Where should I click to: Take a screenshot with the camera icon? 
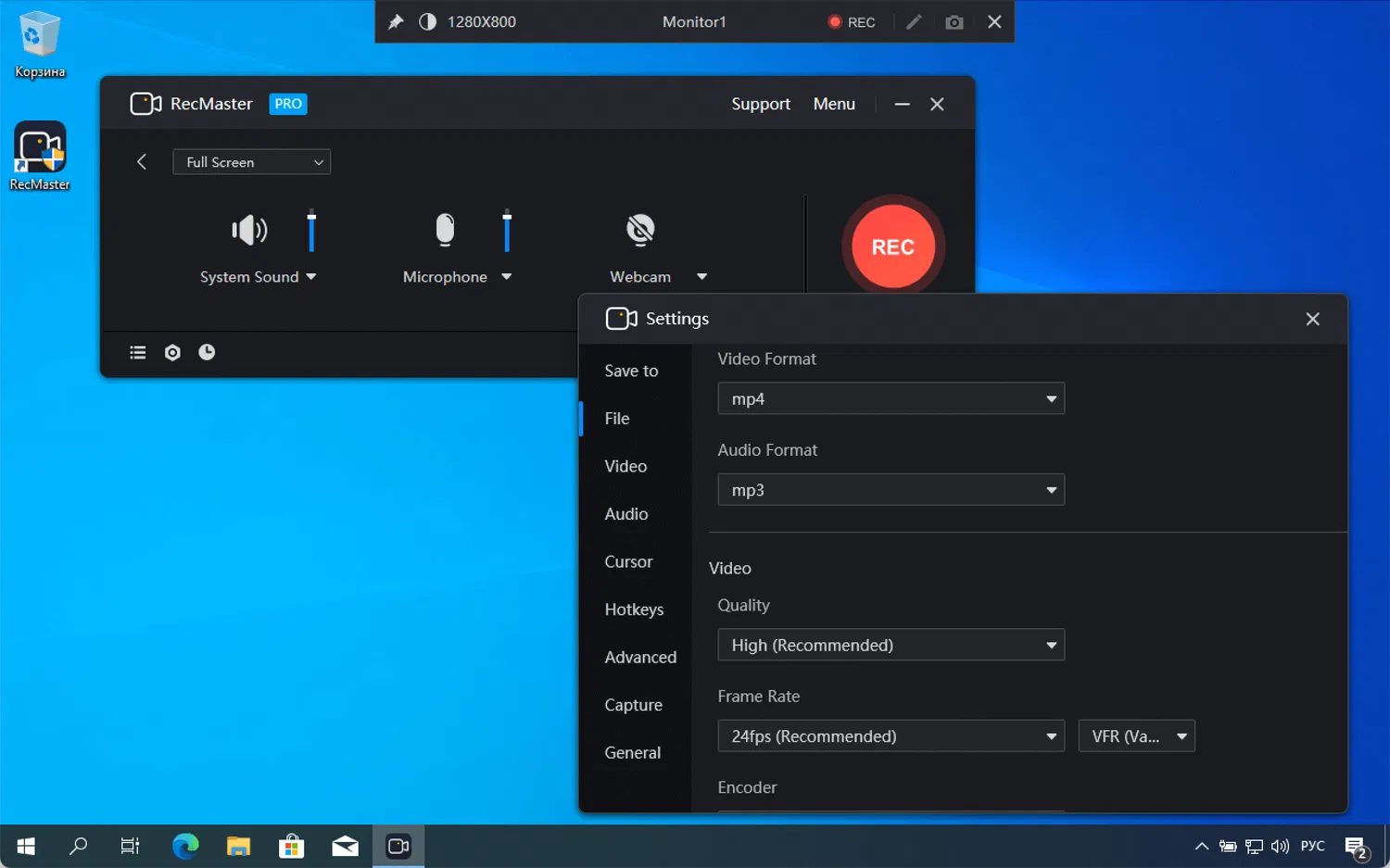click(954, 21)
